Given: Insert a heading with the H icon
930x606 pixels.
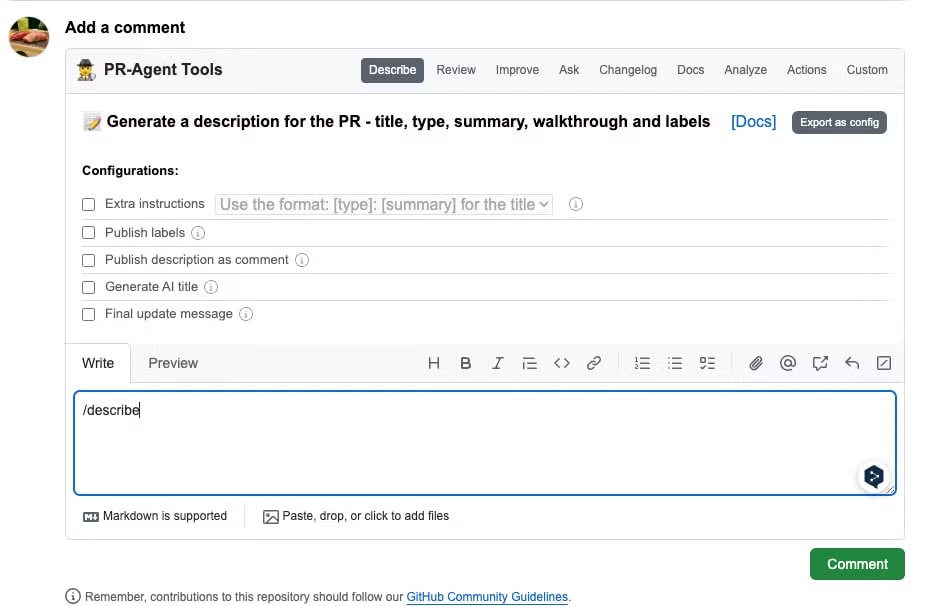Looking at the screenshot, I should (x=434, y=363).
